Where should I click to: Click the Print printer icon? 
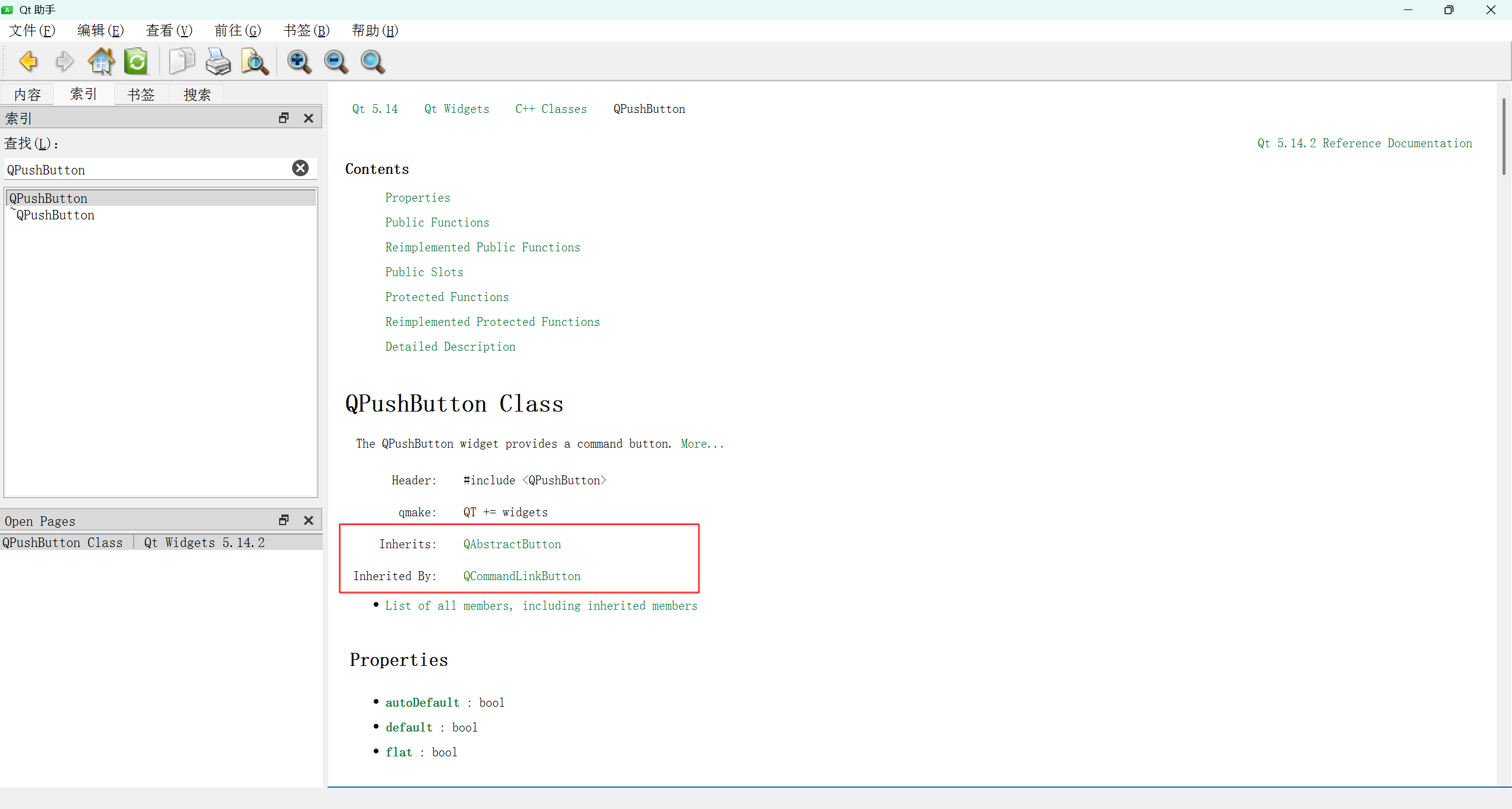click(218, 62)
